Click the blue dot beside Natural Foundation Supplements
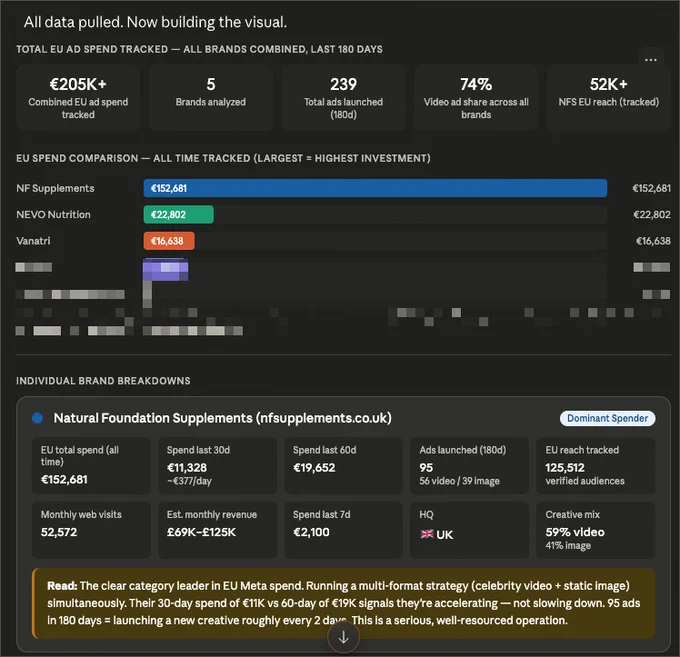680x657 pixels. coord(37,418)
